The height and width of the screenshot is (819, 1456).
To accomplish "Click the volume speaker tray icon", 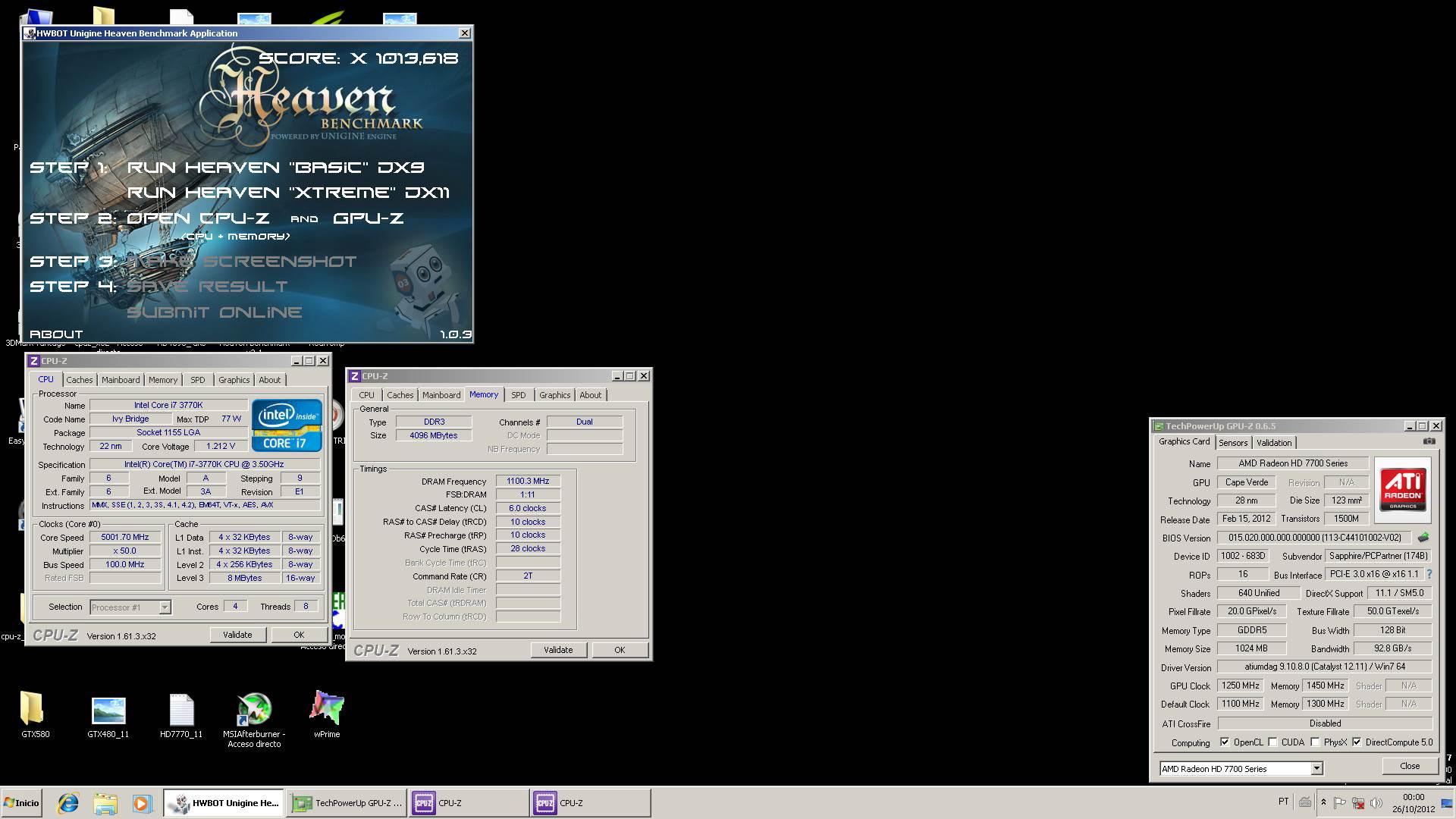I will tap(1376, 803).
